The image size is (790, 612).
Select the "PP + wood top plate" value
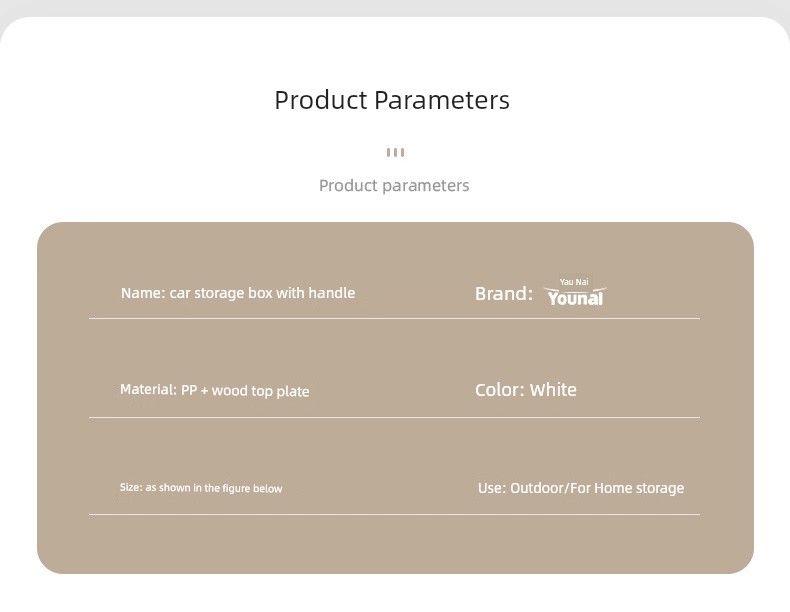point(245,391)
